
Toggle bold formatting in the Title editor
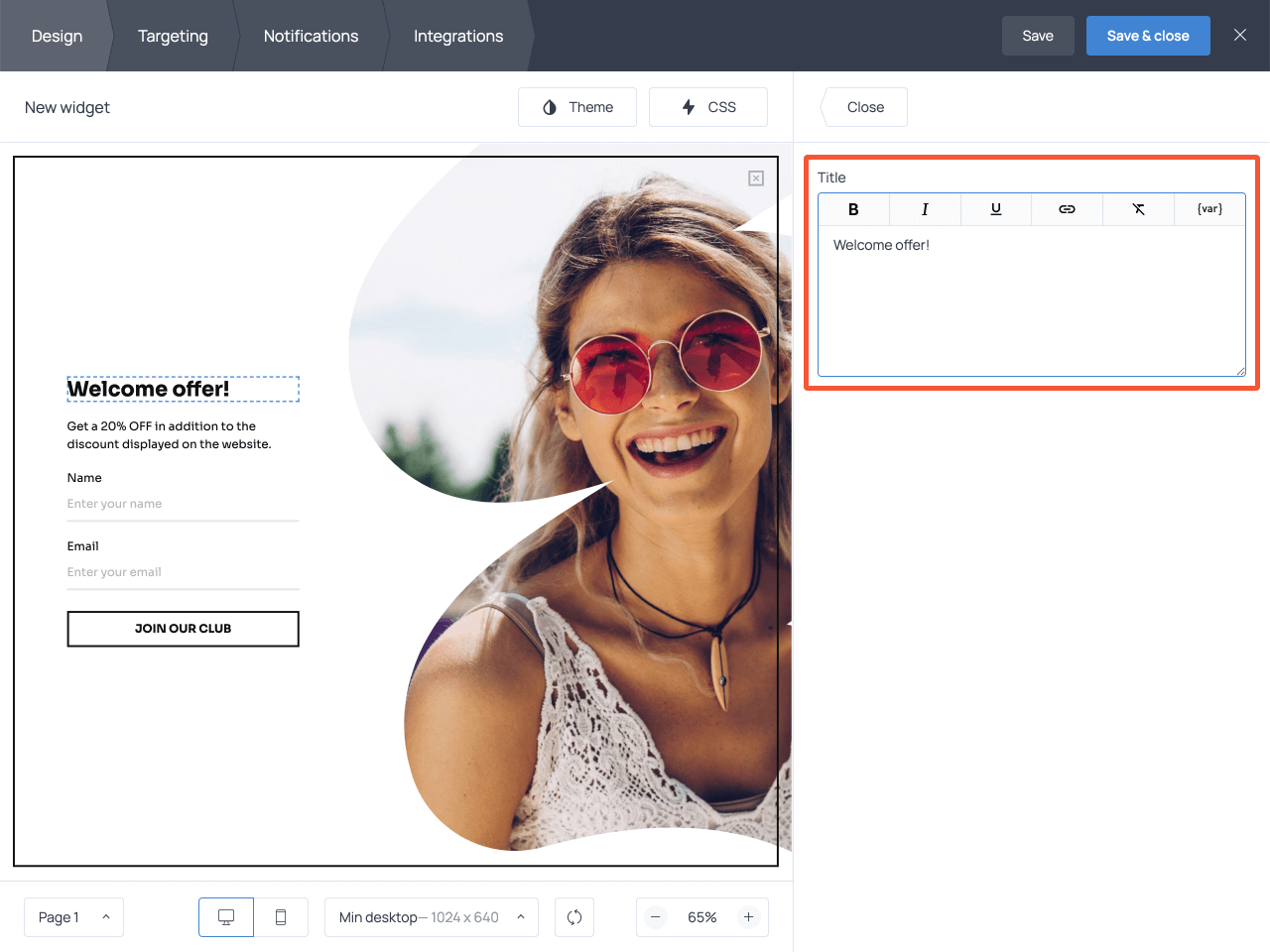(852, 209)
